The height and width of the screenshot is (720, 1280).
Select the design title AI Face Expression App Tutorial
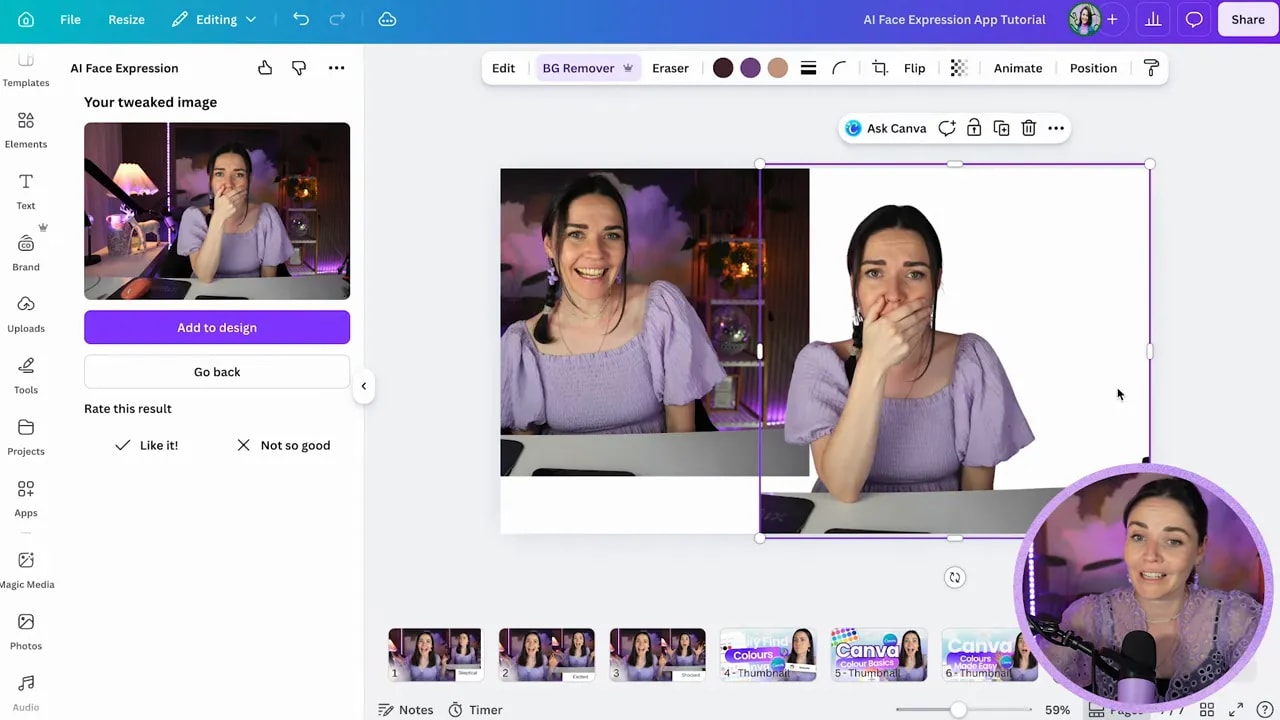(x=954, y=19)
